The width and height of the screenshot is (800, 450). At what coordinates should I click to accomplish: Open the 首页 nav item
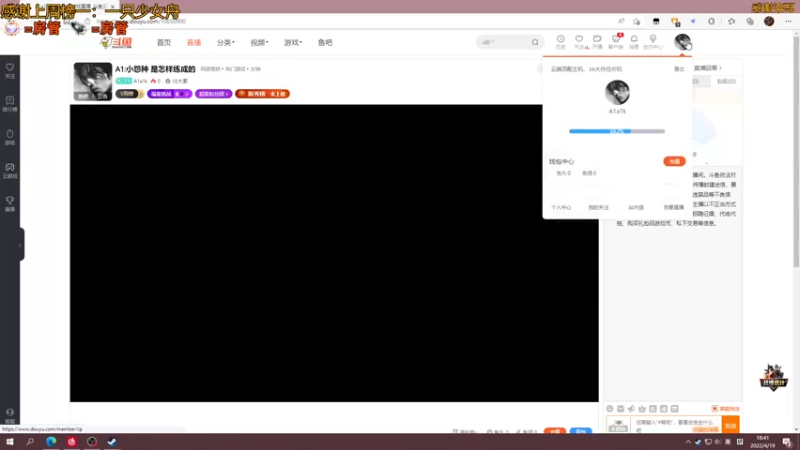[164, 43]
